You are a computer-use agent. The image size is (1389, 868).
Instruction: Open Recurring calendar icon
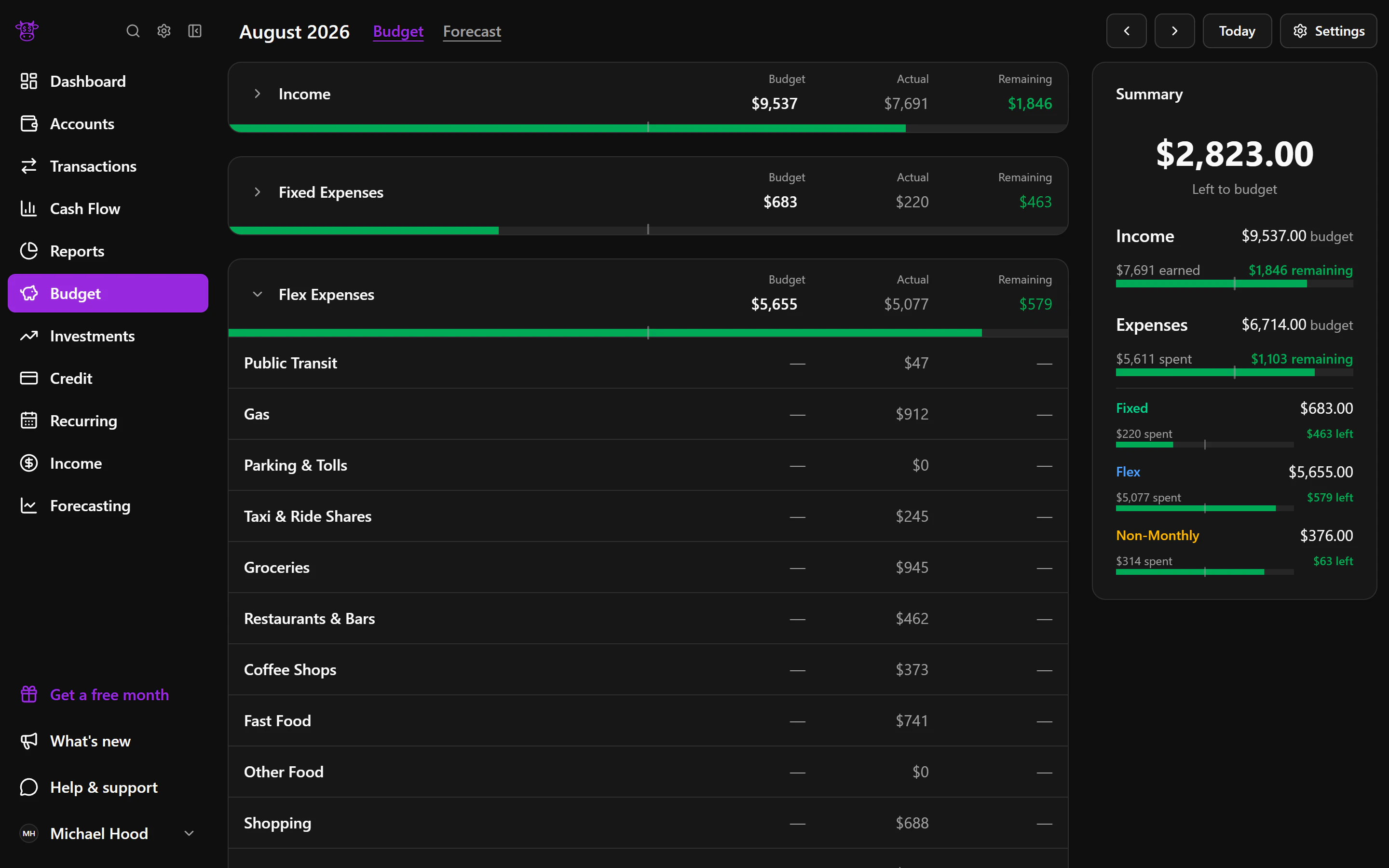pyautogui.click(x=29, y=421)
